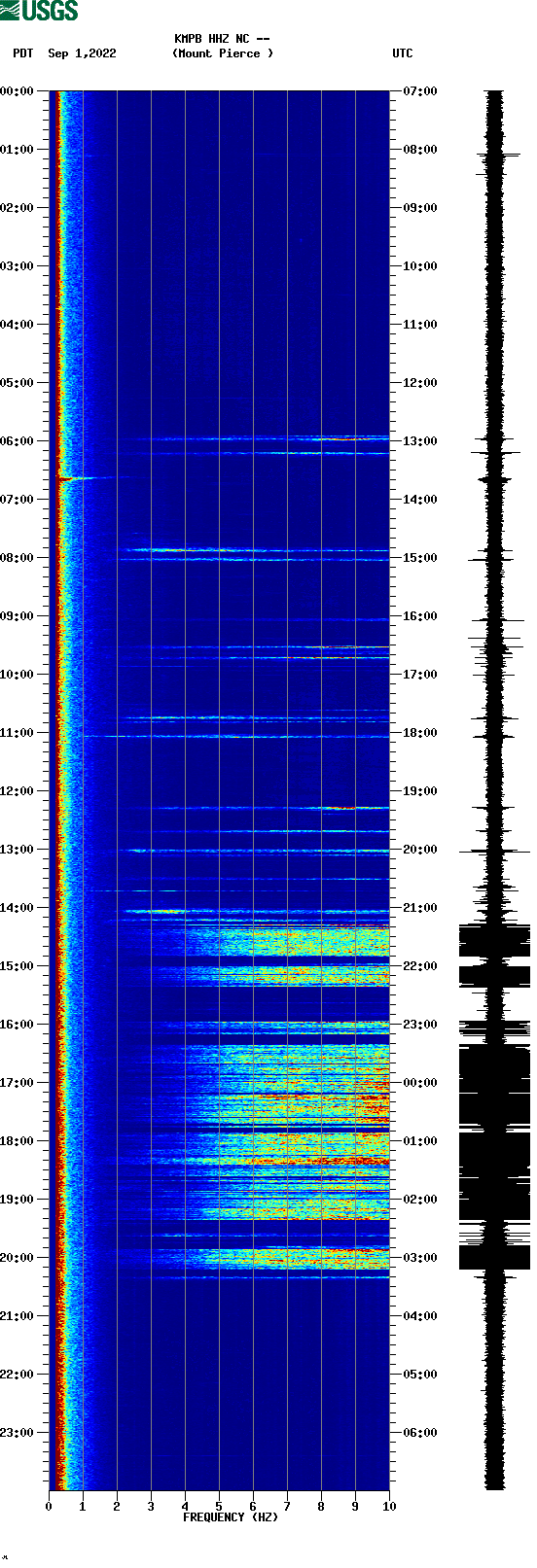Click the USGS logo
537x1568 pixels.
(39, 11)
